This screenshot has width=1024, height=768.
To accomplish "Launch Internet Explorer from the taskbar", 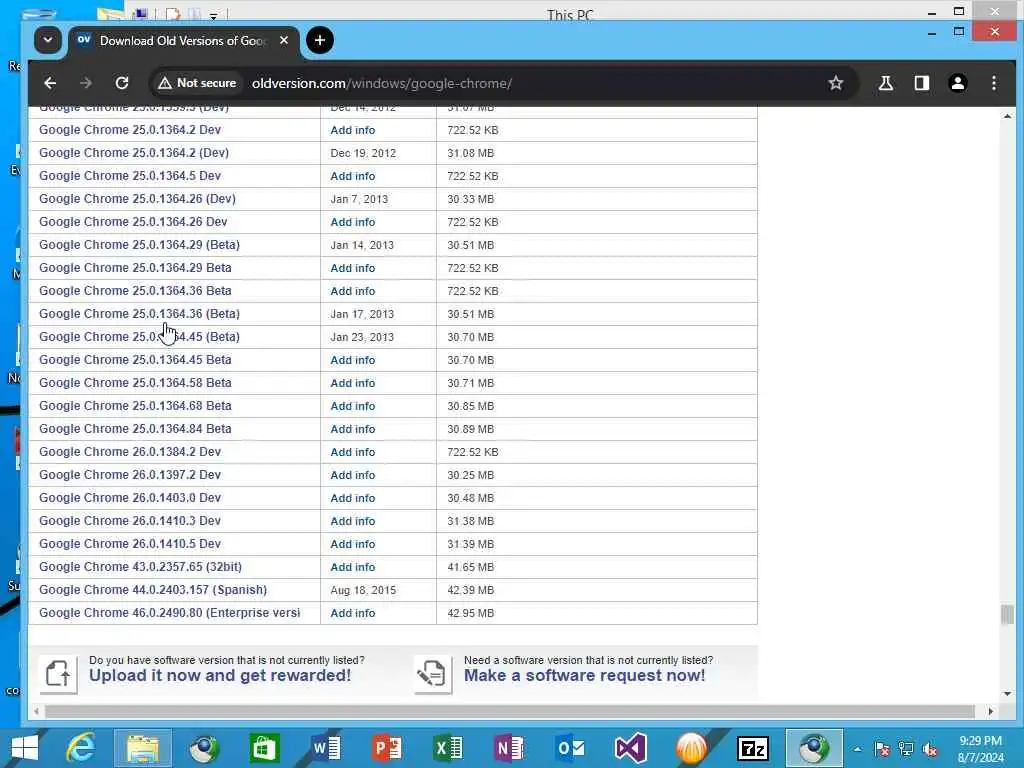I will click(81, 748).
